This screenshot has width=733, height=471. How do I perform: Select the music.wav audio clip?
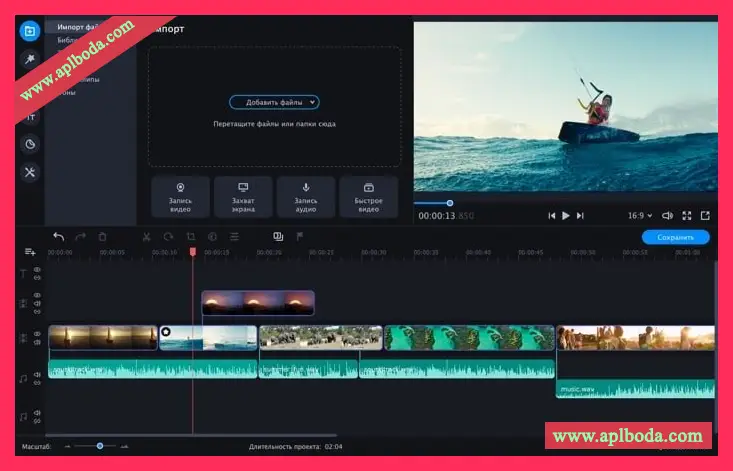635,389
